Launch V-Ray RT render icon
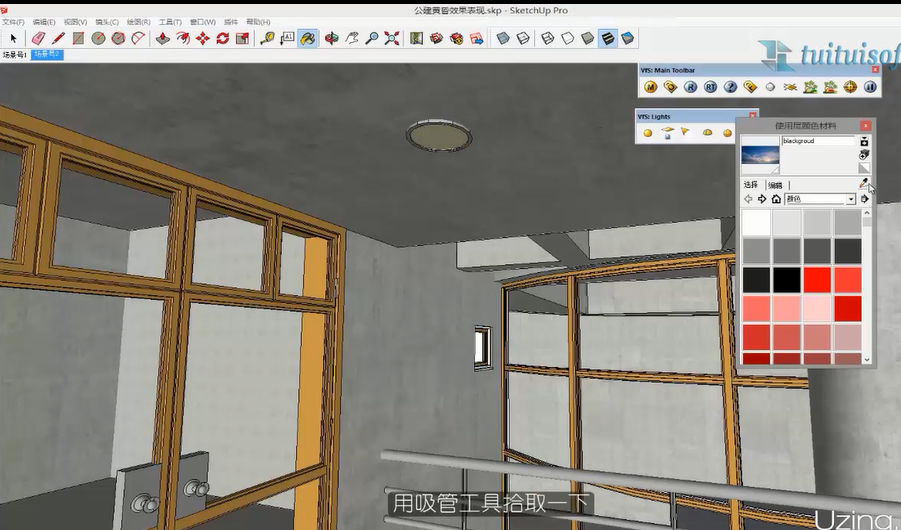 710,87
